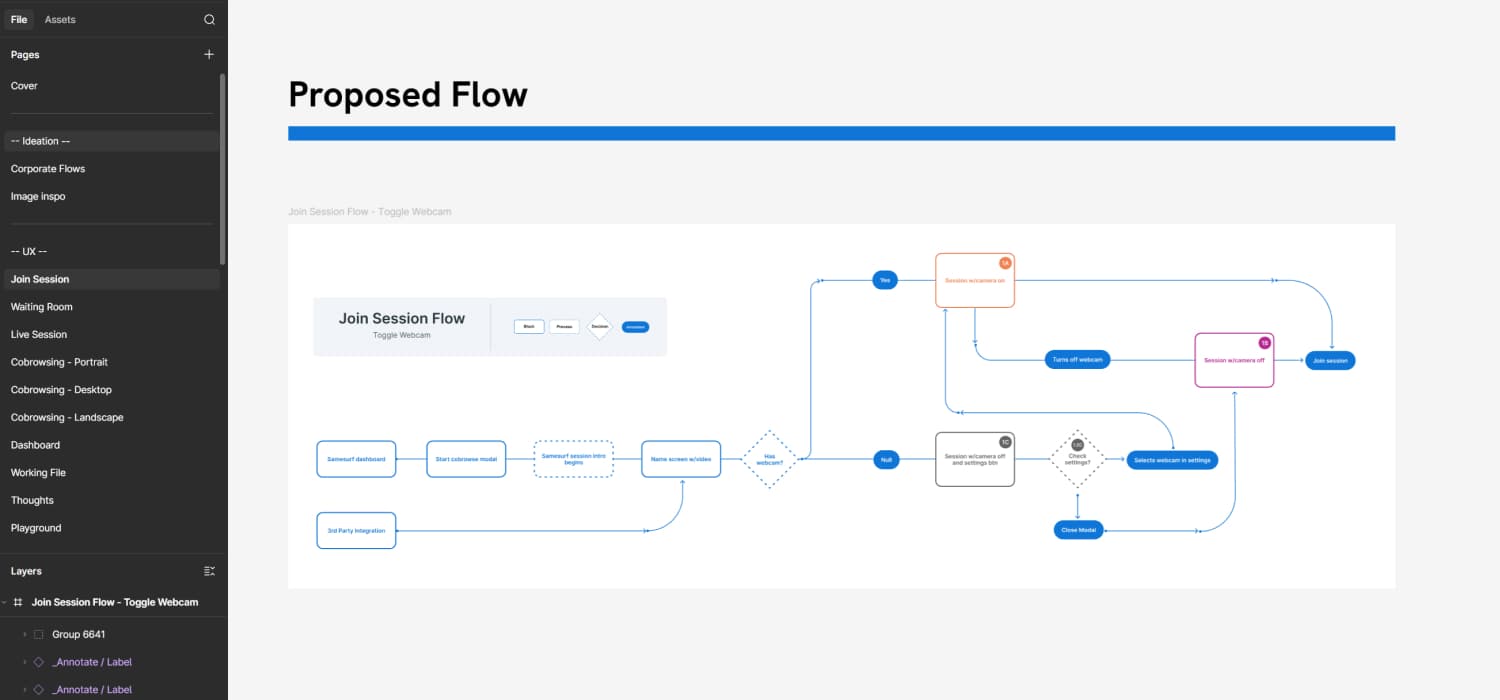This screenshot has width=1500, height=700.
Task: Click the Join Session Flow - Toggle Webcam frame title
Action: tap(369, 211)
